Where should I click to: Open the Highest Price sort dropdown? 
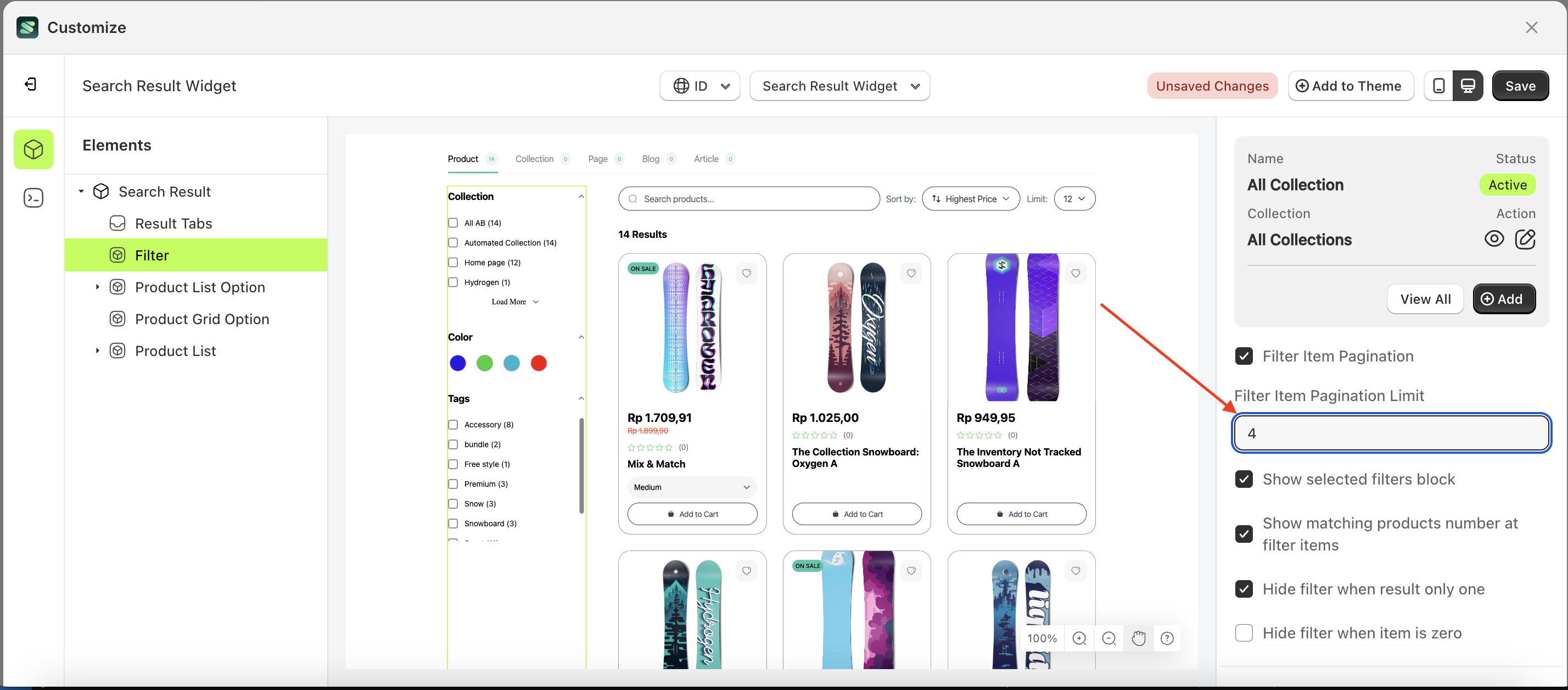[970, 198]
